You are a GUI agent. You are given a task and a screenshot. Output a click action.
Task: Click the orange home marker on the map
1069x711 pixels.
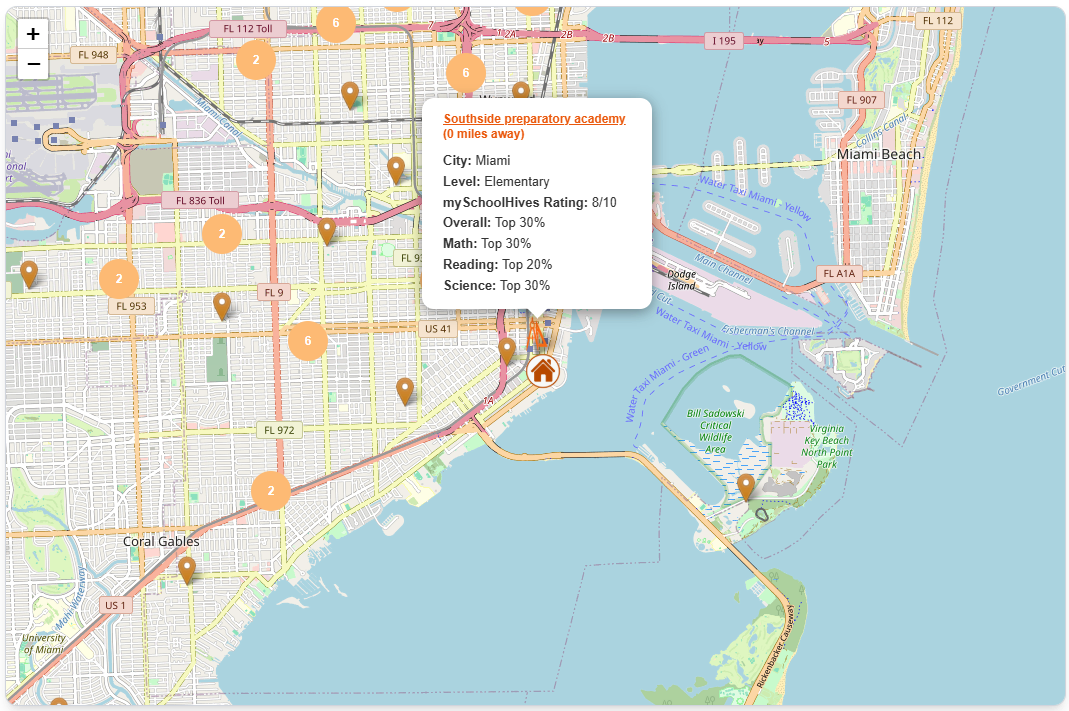pyautogui.click(x=543, y=373)
